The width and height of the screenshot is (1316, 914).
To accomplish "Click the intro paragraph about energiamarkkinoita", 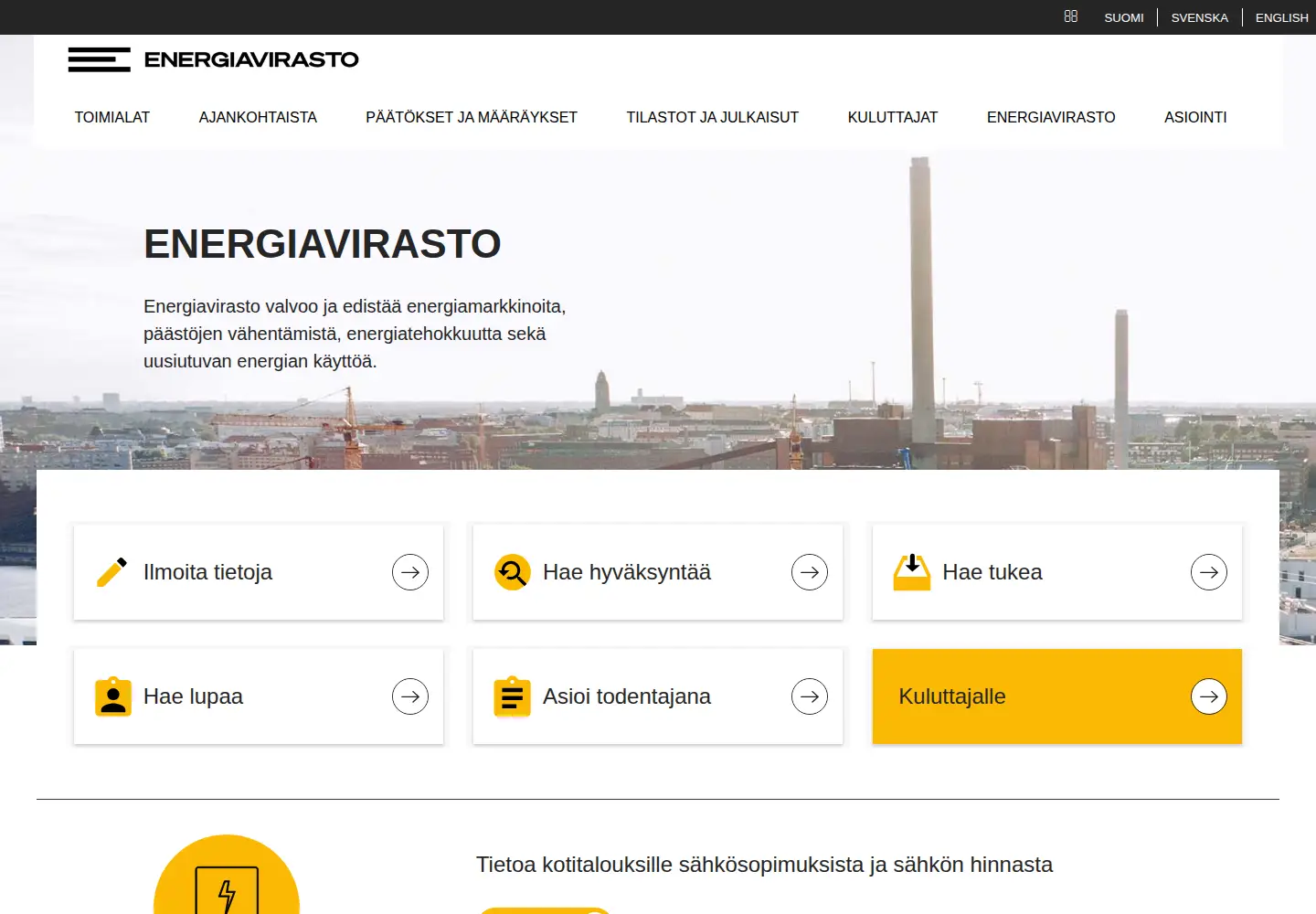I will click(x=355, y=334).
